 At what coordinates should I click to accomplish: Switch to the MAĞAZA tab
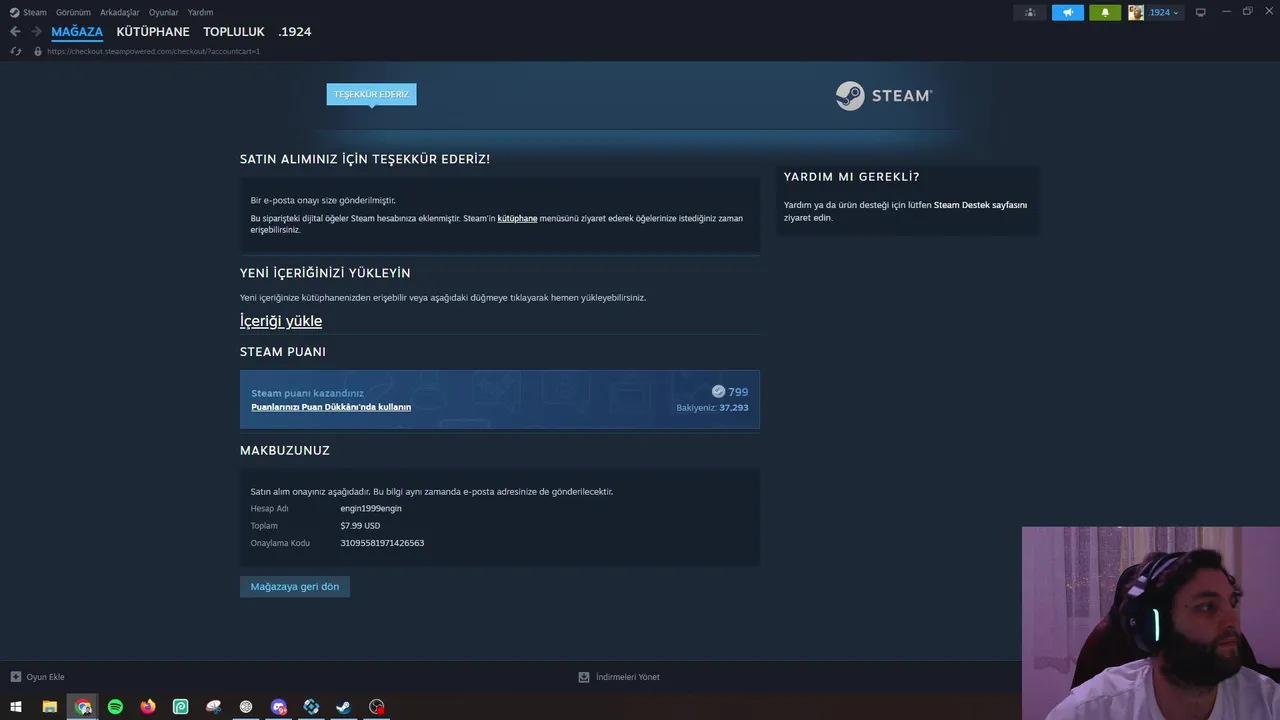pyautogui.click(x=77, y=32)
